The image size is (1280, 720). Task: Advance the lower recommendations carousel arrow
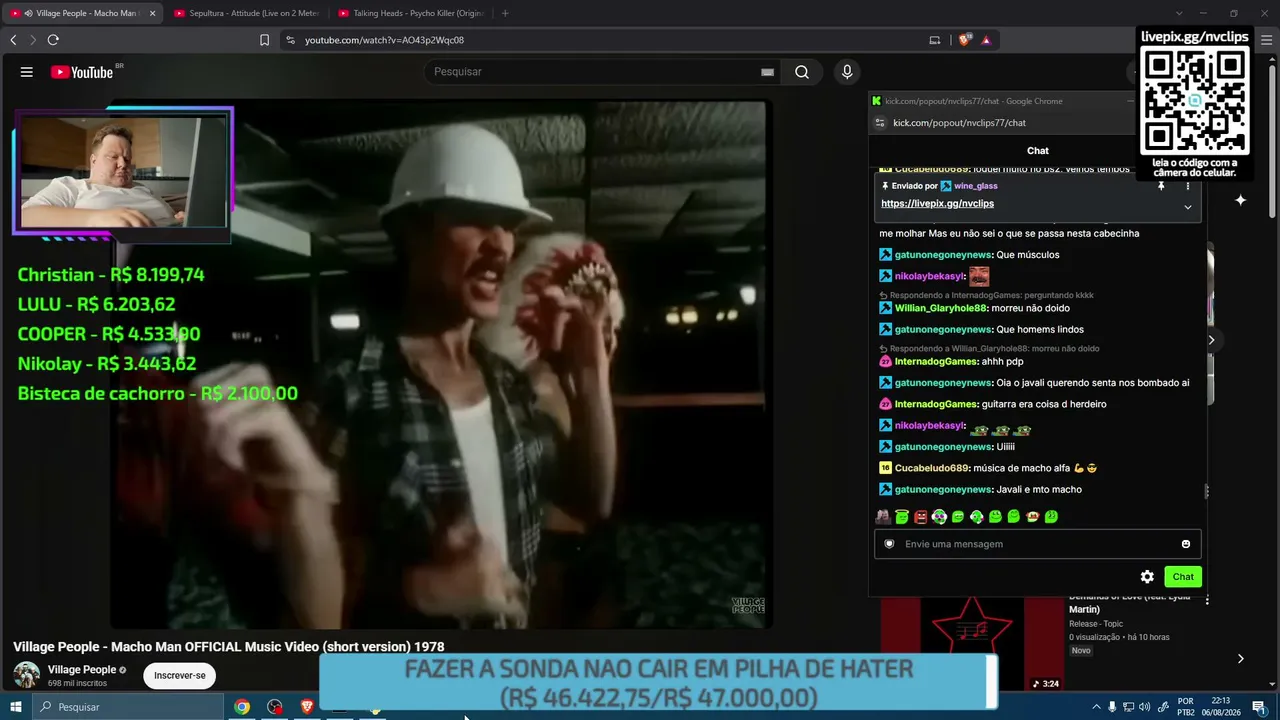pyautogui.click(x=1240, y=659)
